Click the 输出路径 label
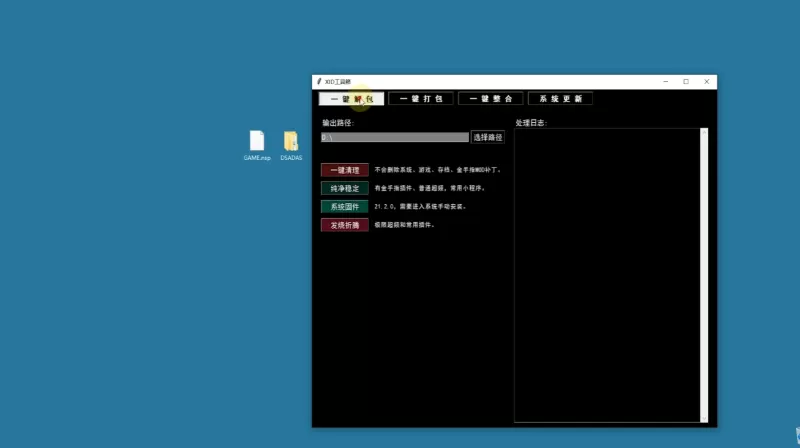The image size is (800, 448). tap(338, 123)
